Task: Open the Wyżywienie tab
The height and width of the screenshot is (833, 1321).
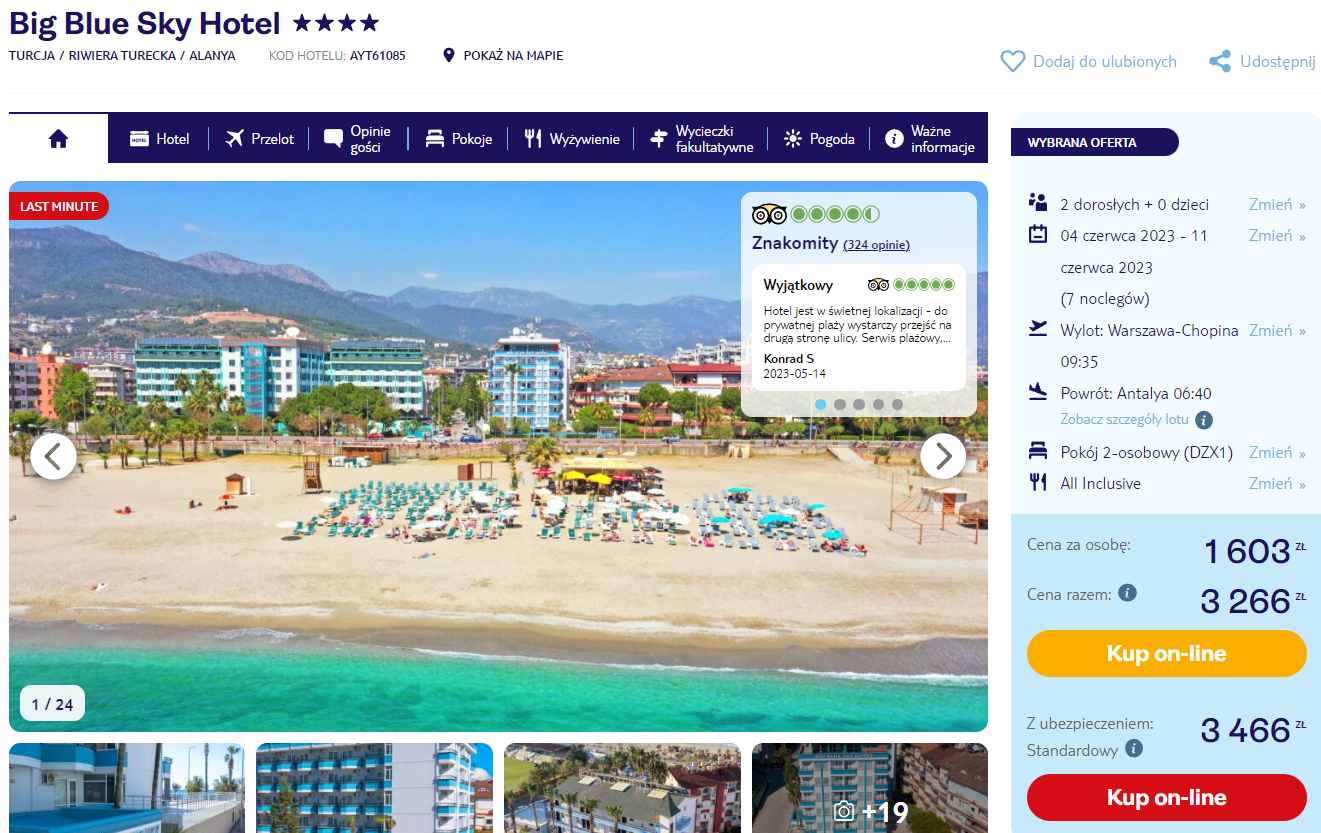Action: click(572, 139)
